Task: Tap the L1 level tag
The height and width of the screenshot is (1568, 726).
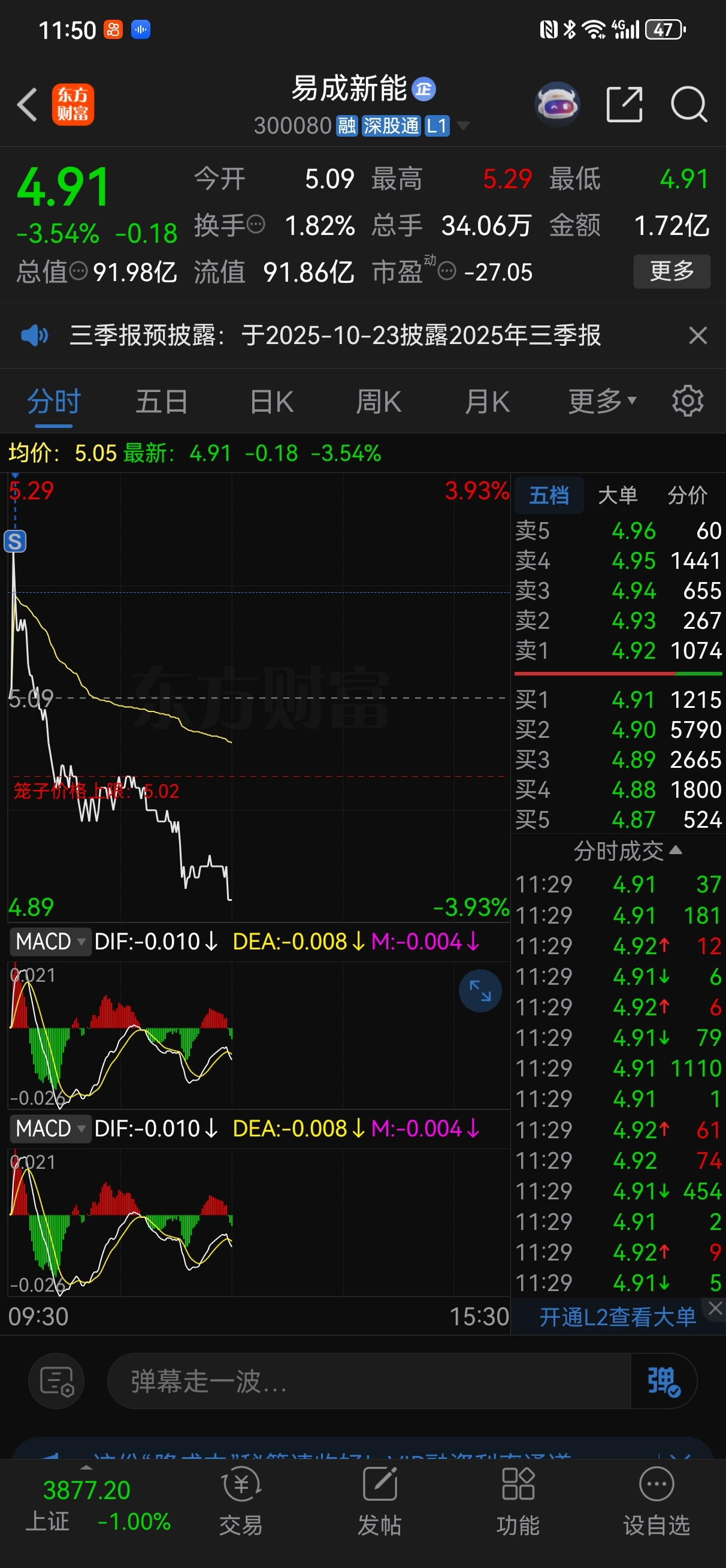Action: tap(437, 126)
